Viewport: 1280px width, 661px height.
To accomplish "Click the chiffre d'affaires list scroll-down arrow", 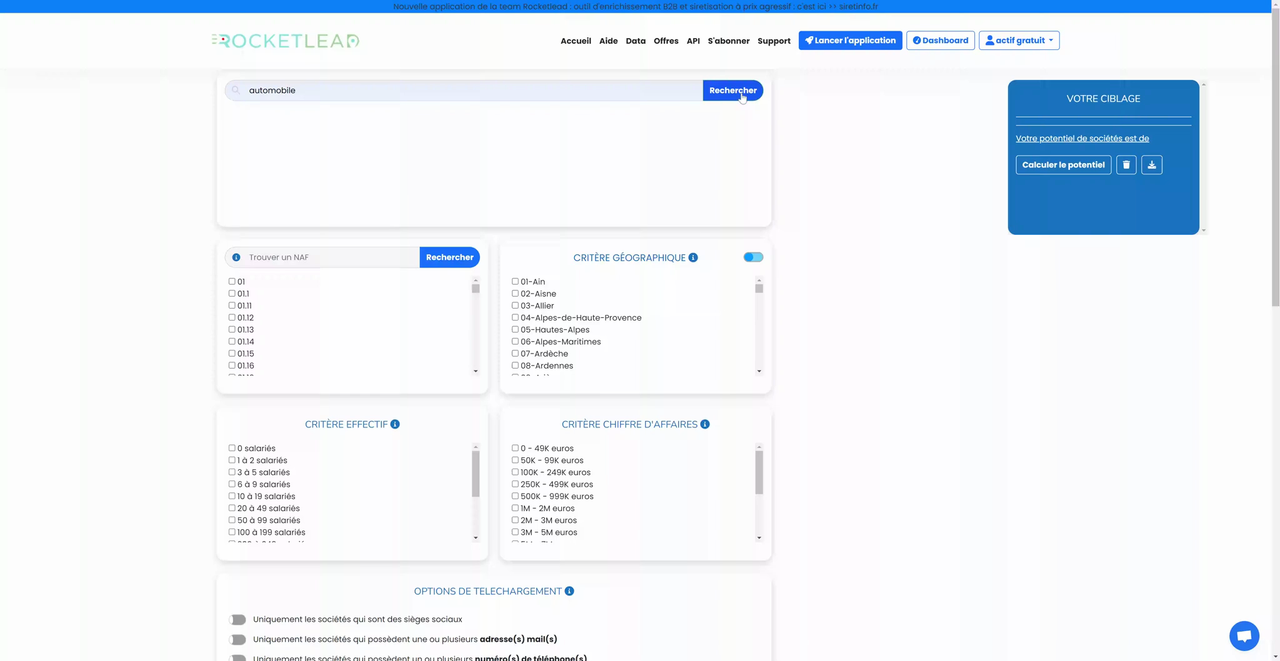I will 759,538.
